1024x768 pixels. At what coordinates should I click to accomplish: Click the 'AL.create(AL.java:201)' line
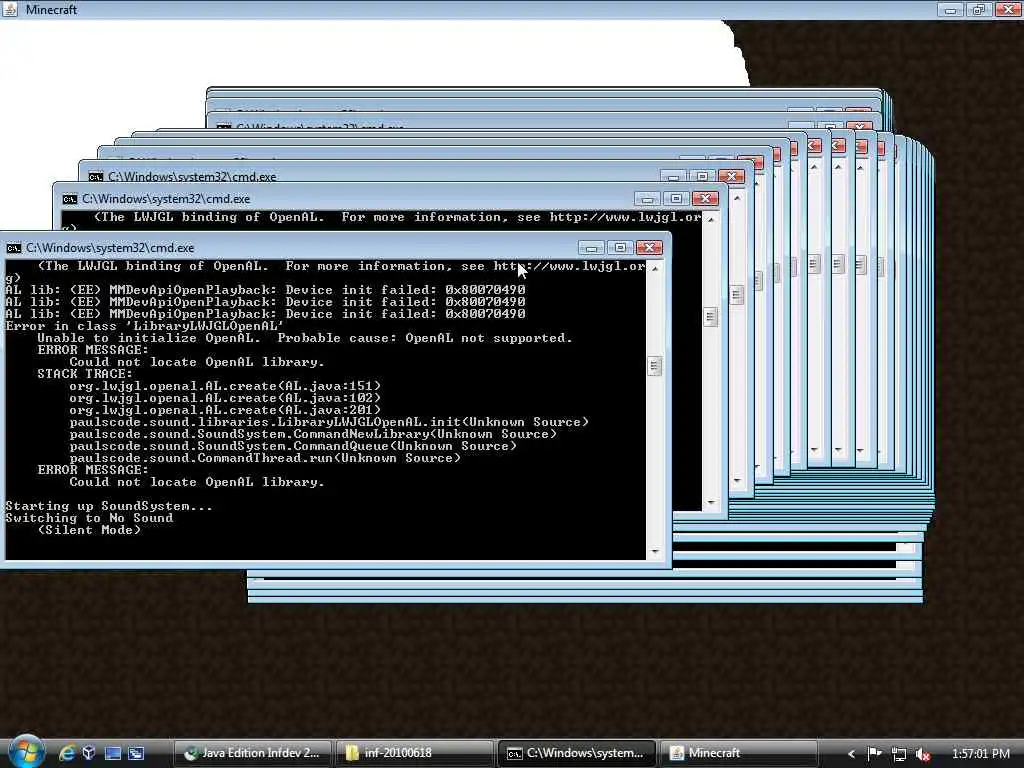tap(225, 410)
